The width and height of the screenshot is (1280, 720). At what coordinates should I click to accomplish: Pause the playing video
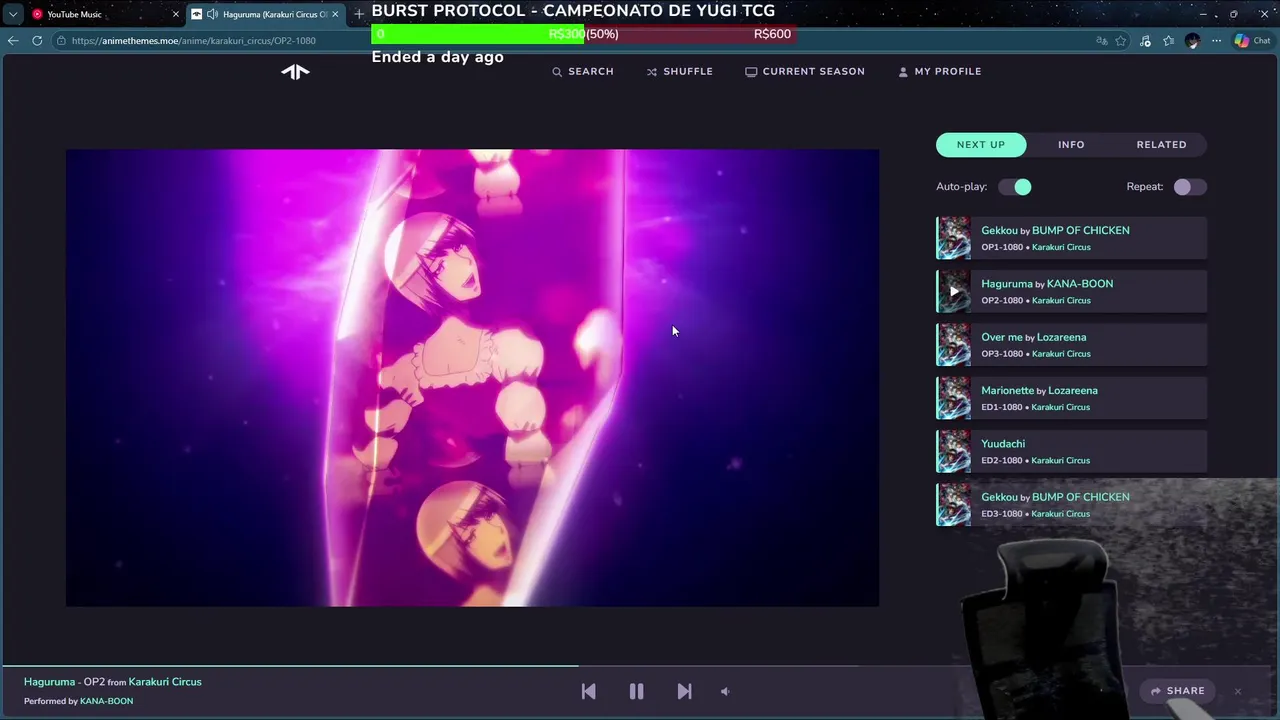point(636,691)
